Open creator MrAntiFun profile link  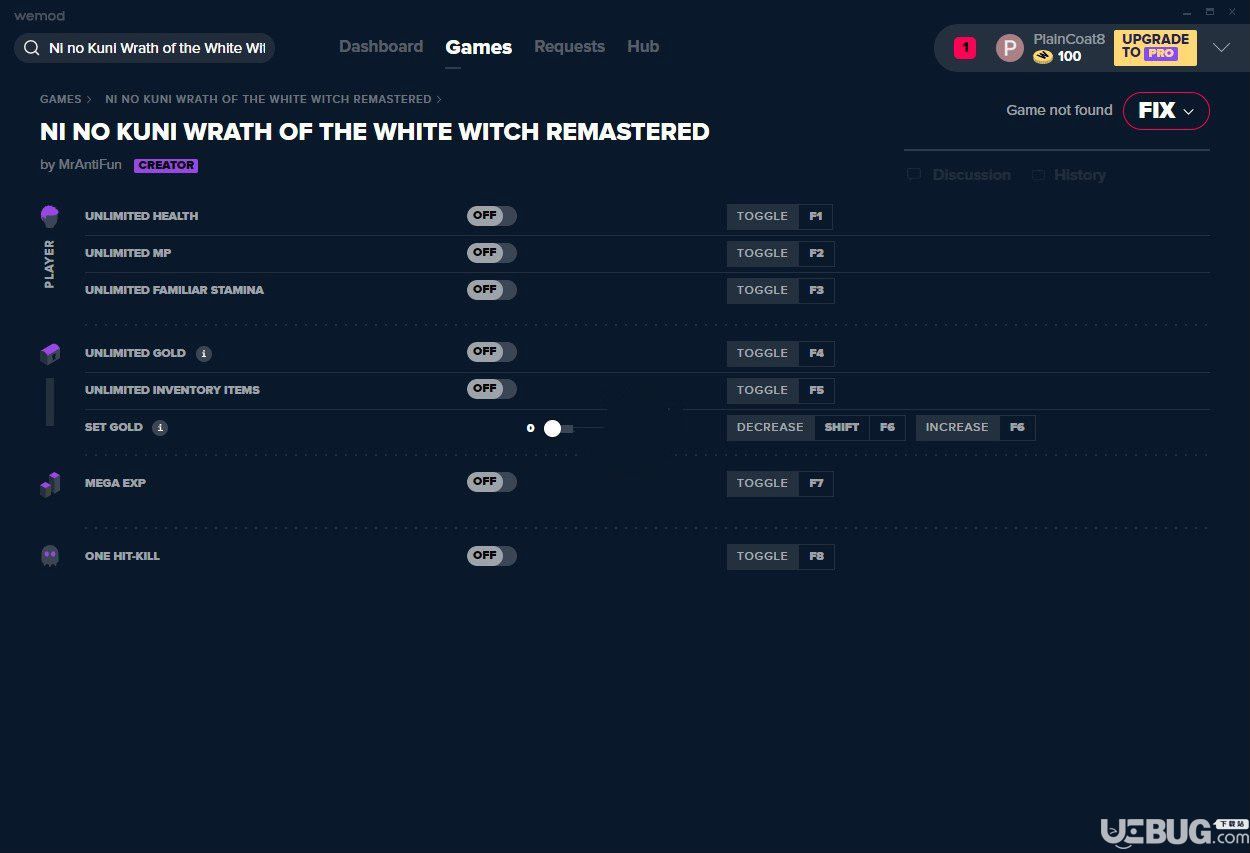(x=89, y=165)
